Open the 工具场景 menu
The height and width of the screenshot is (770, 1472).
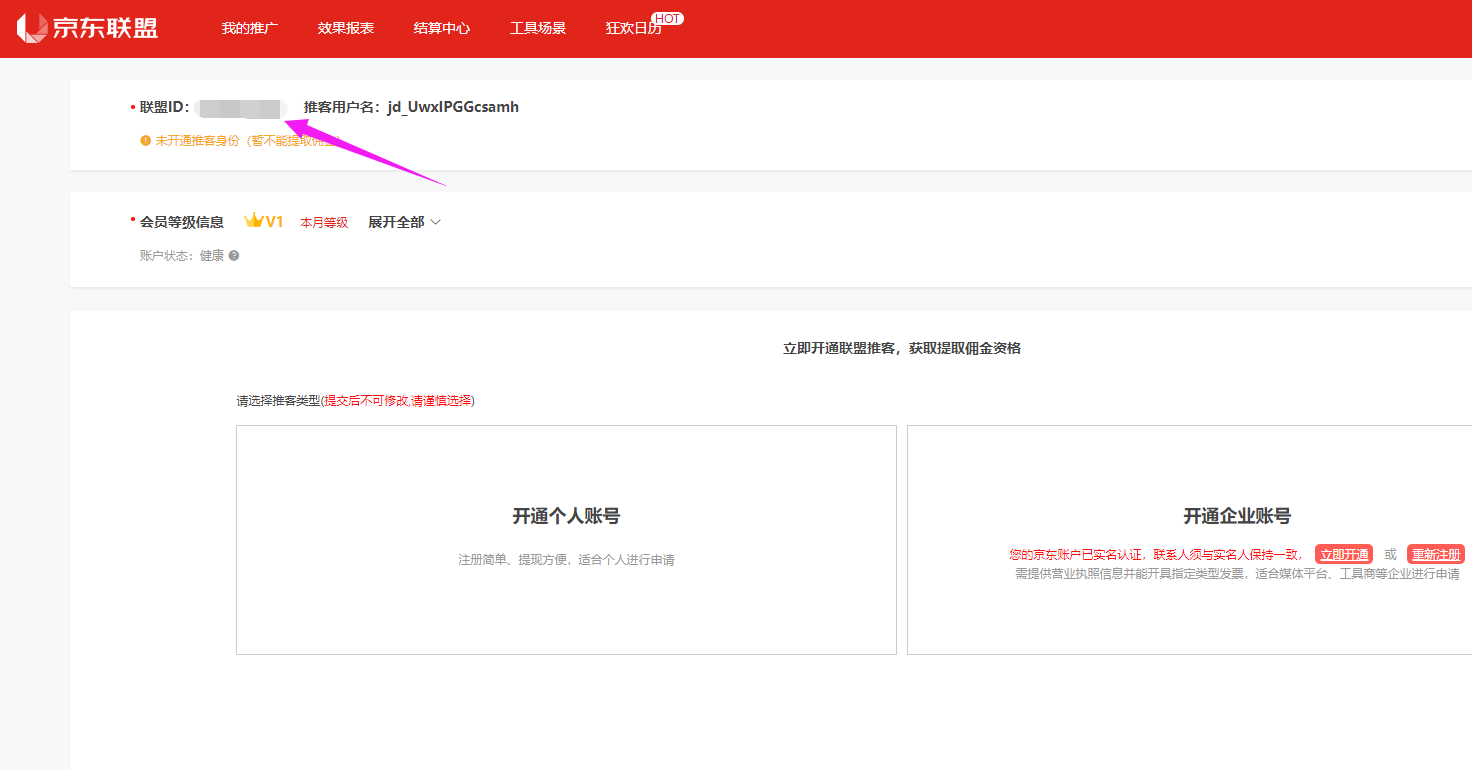pos(538,28)
